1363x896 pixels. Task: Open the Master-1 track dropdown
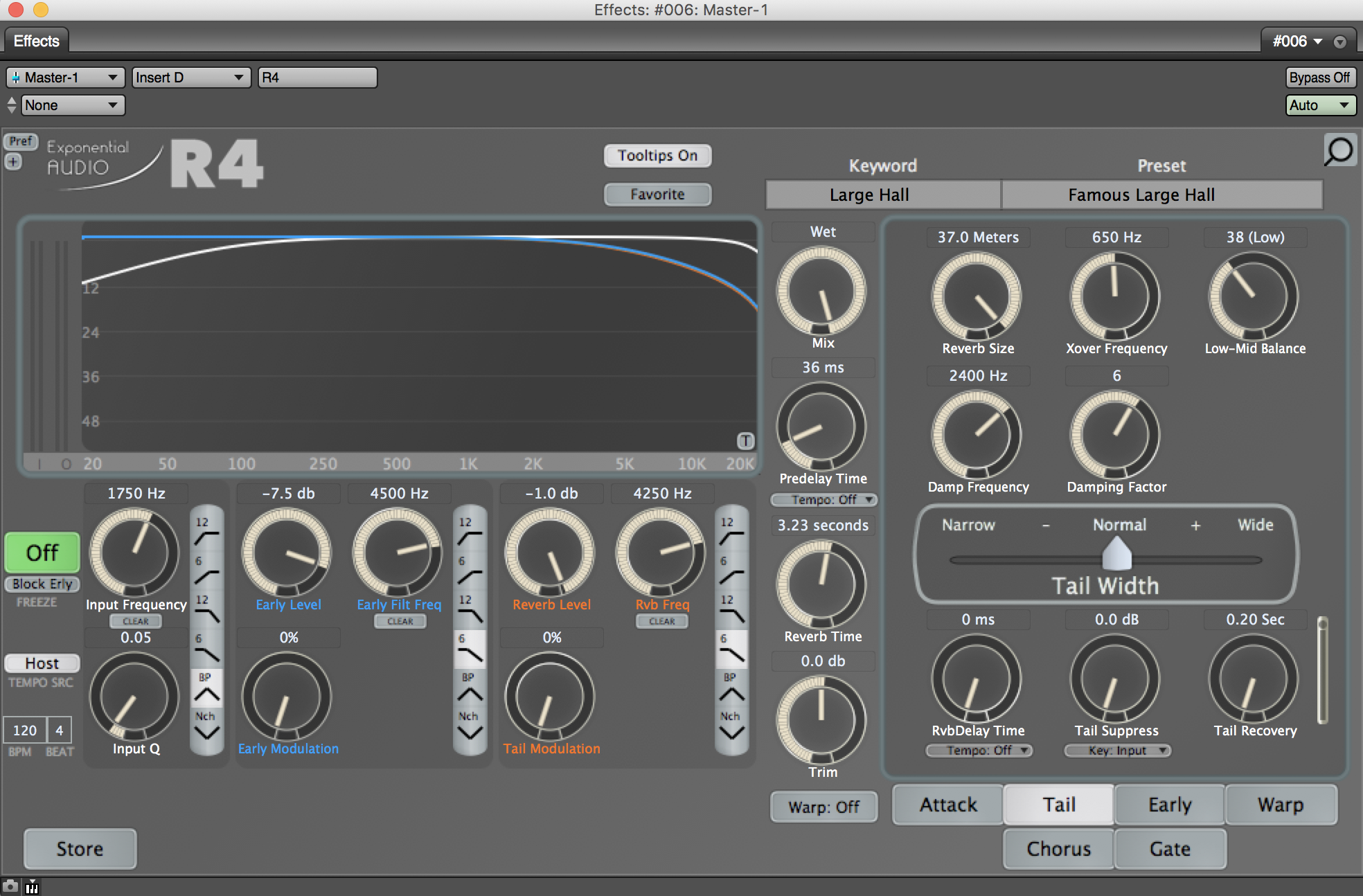point(65,78)
